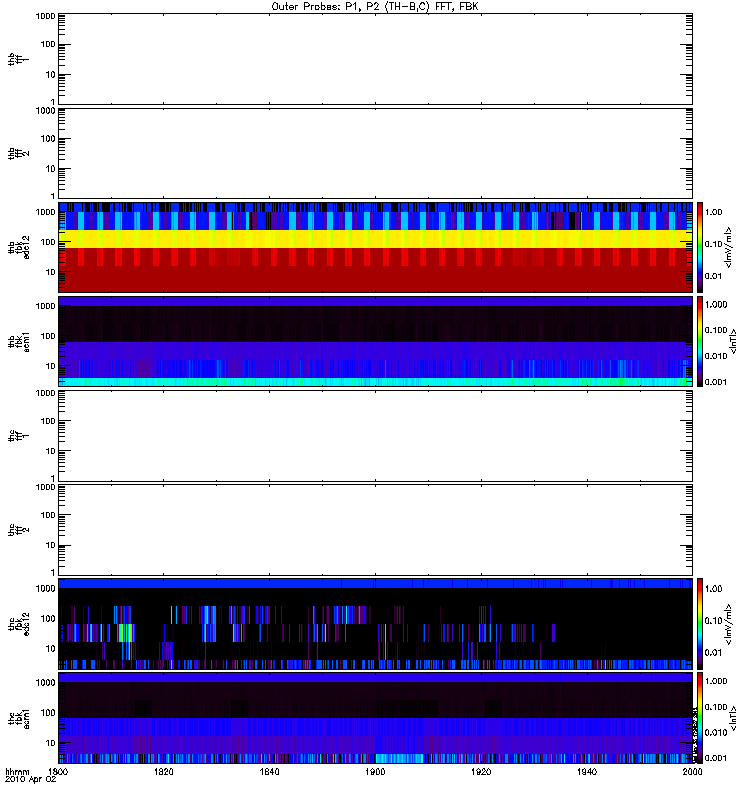Click the 0.01 value on thc edc12 color bar
This screenshot has height=800, width=750.
[x=713, y=653]
